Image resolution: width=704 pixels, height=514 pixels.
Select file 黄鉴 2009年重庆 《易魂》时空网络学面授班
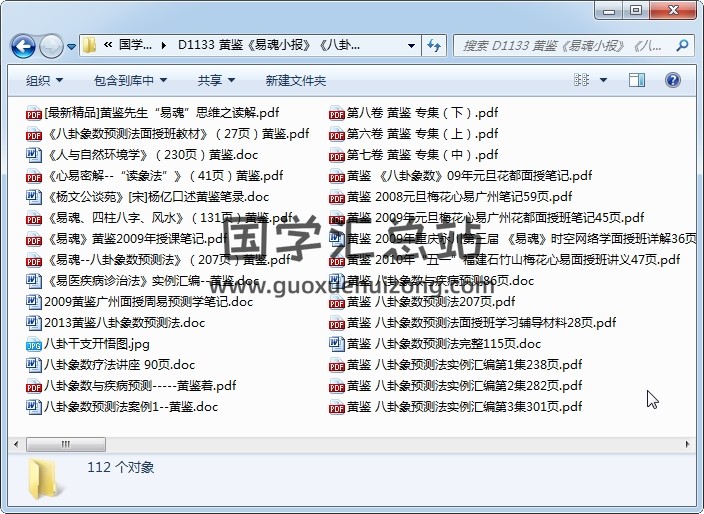point(521,238)
